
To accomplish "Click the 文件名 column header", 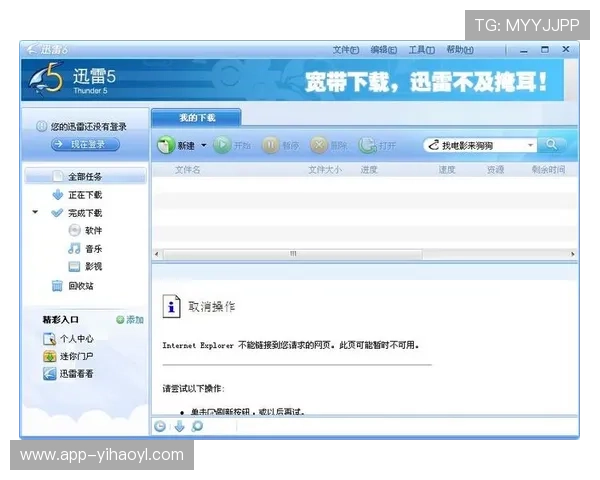I will pyautogui.click(x=188, y=170).
